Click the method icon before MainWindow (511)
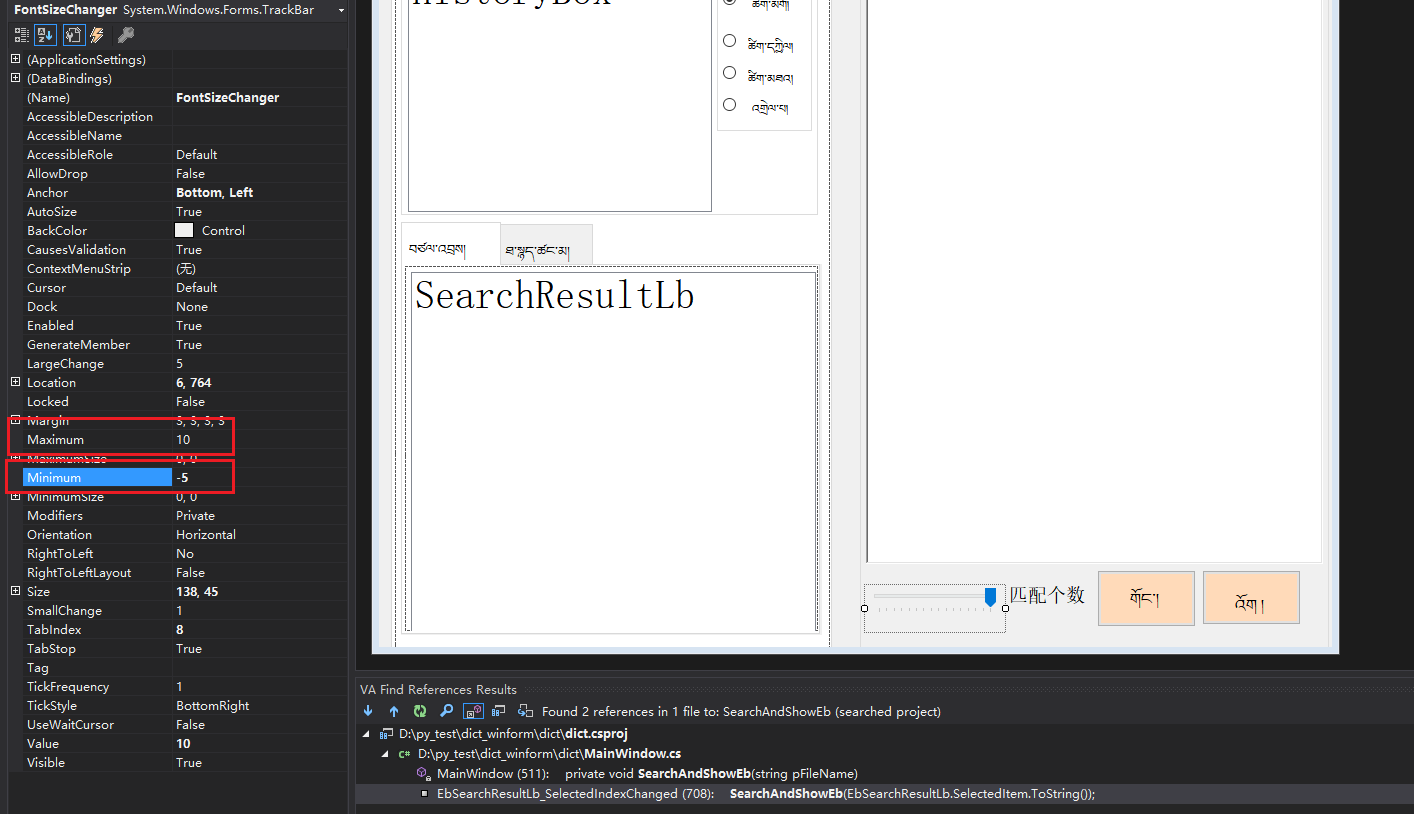The height and width of the screenshot is (814, 1414). click(423, 773)
